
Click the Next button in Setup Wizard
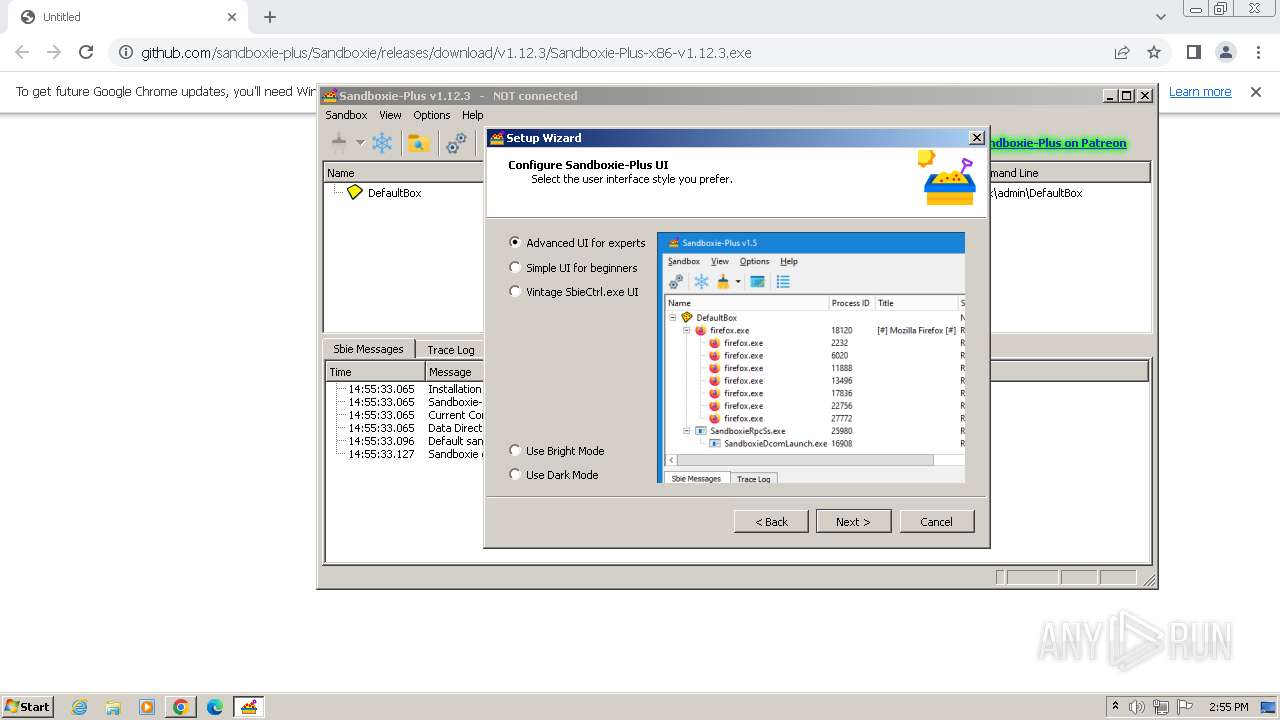853,521
